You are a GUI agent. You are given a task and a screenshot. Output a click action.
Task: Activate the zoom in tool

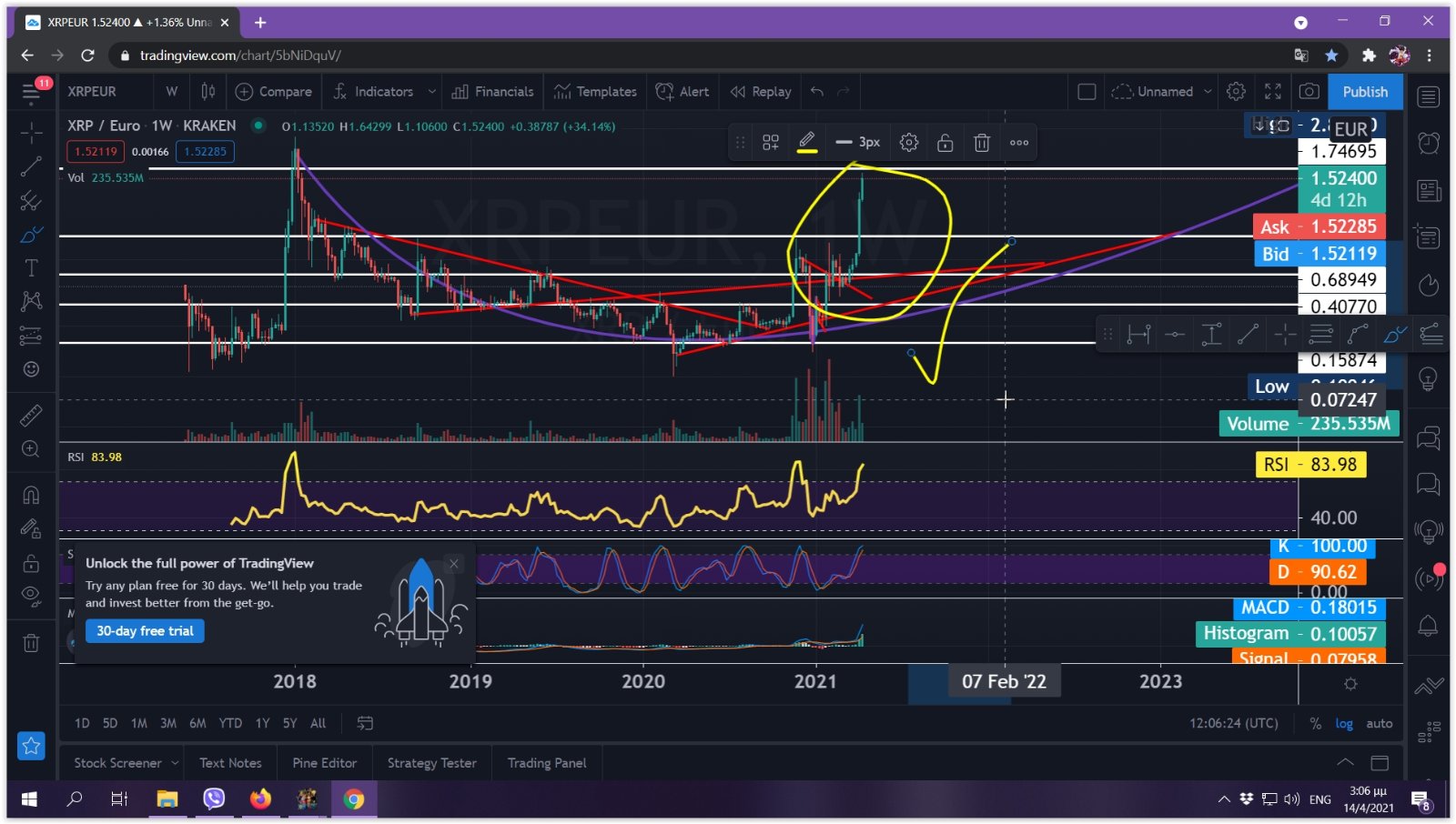click(x=31, y=449)
